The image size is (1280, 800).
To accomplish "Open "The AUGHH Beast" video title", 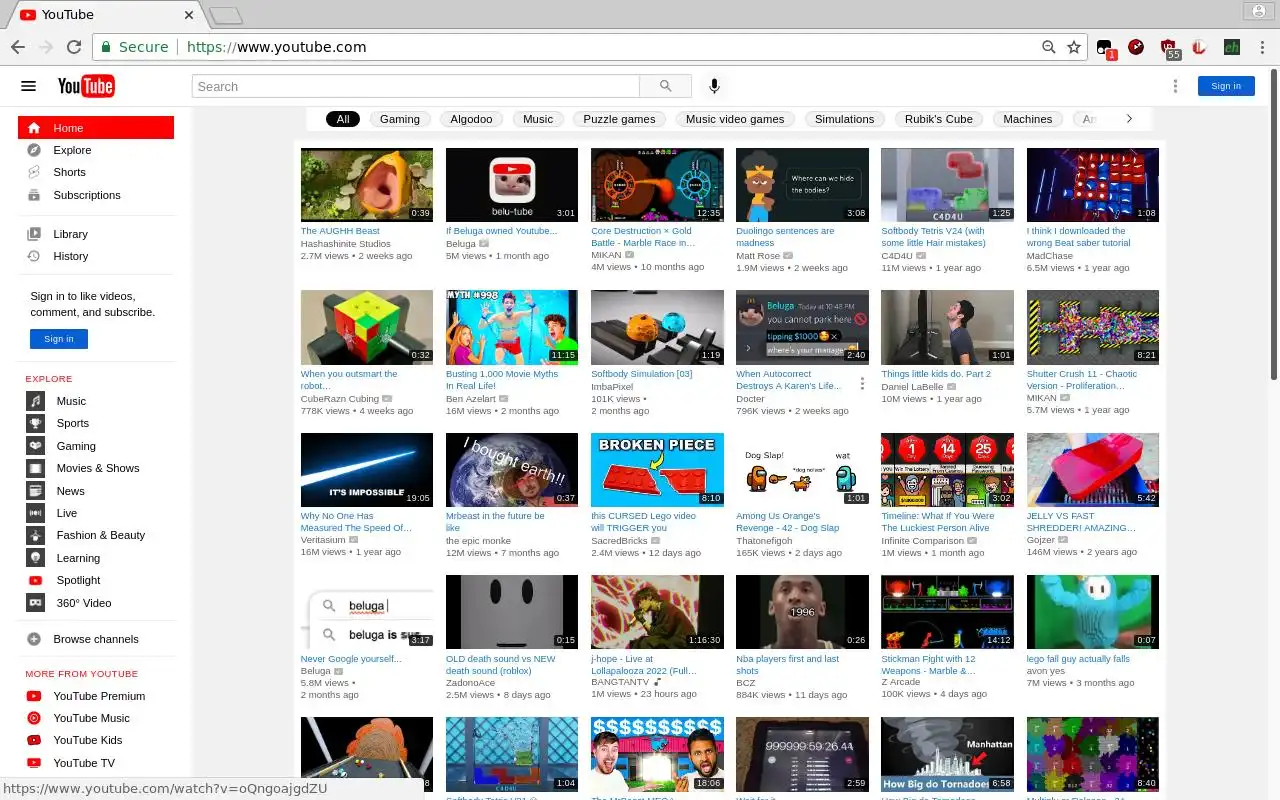I will (x=341, y=231).
